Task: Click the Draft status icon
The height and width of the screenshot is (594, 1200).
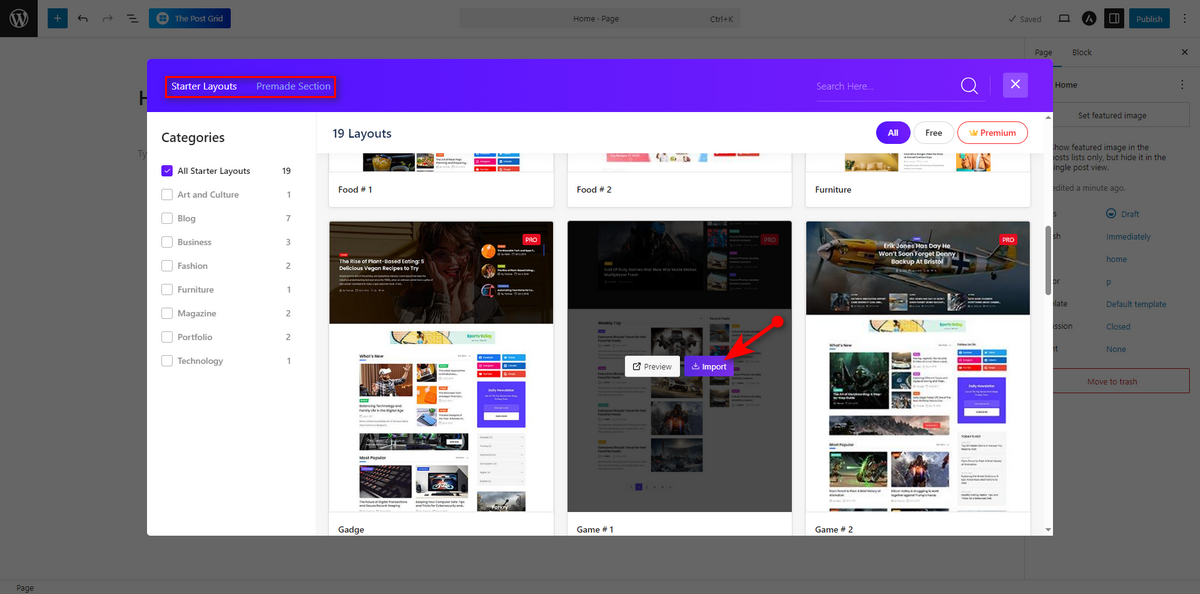Action: (x=1112, y=214)
